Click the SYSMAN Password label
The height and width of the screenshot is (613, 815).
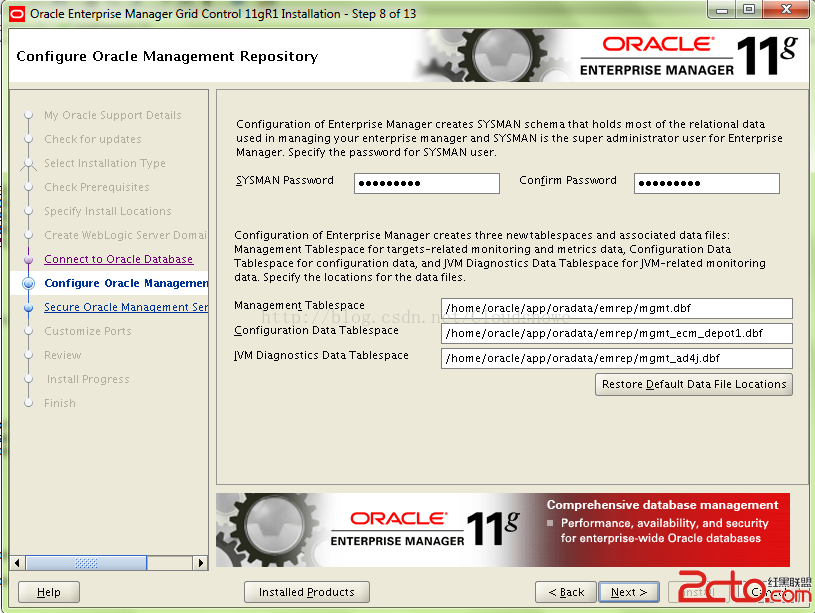[x=285, y=180]
